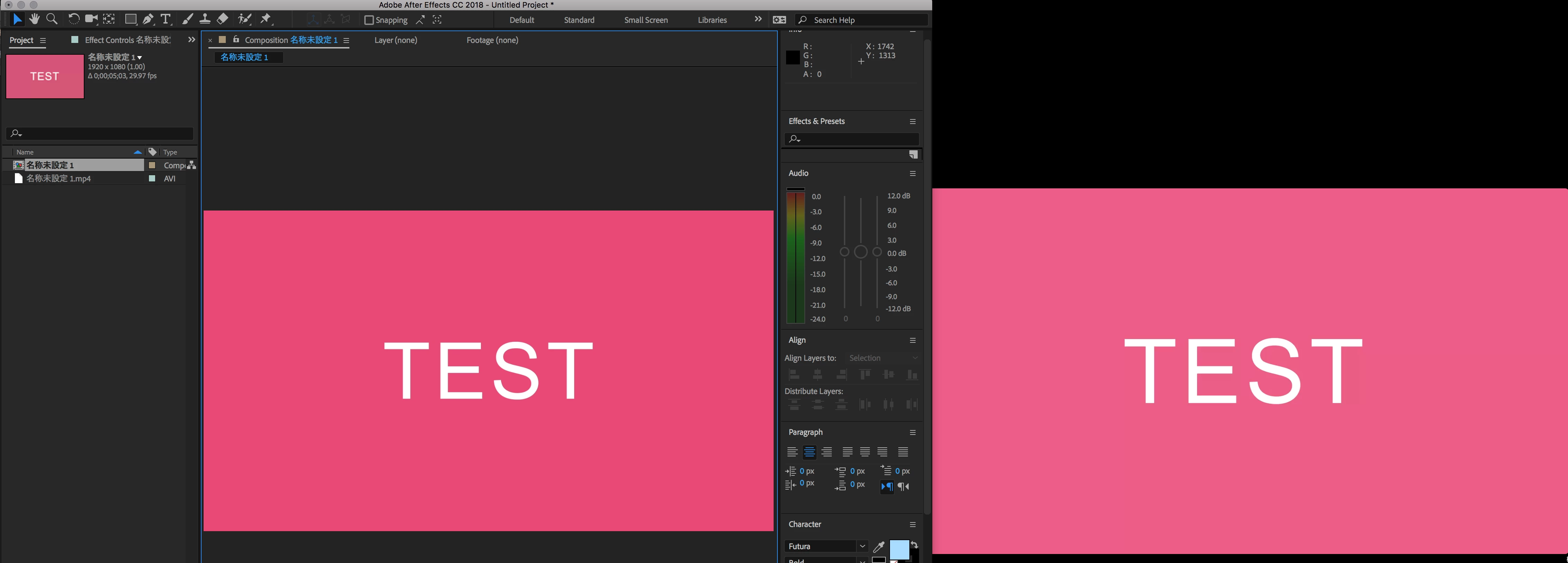Screen dimensions: 1568x563
Task: Select the Horizontal Type tool
Action: (166, 19)
